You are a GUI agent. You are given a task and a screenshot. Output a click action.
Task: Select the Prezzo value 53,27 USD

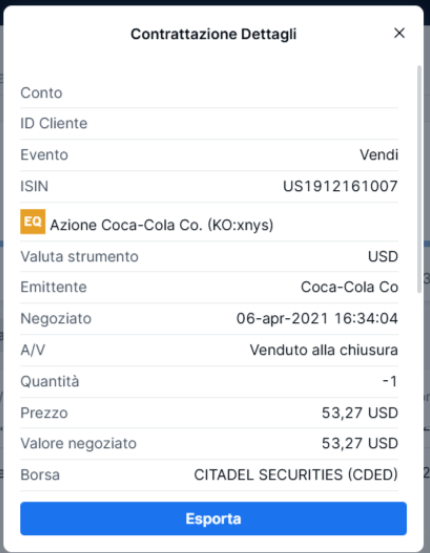click(x=360, y=413)
